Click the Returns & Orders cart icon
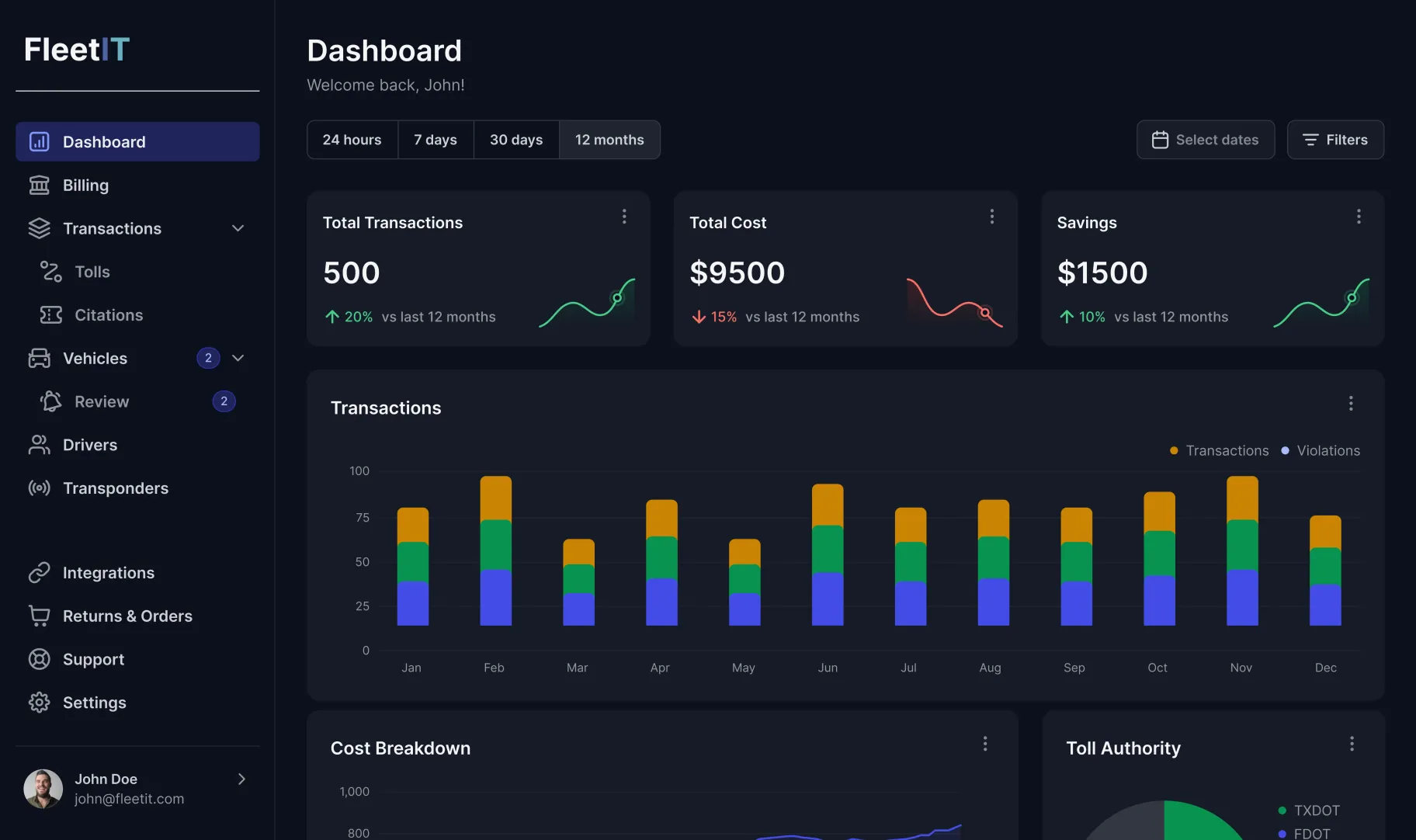Viewport: 1416px width, 840px height. click(39, 616)
